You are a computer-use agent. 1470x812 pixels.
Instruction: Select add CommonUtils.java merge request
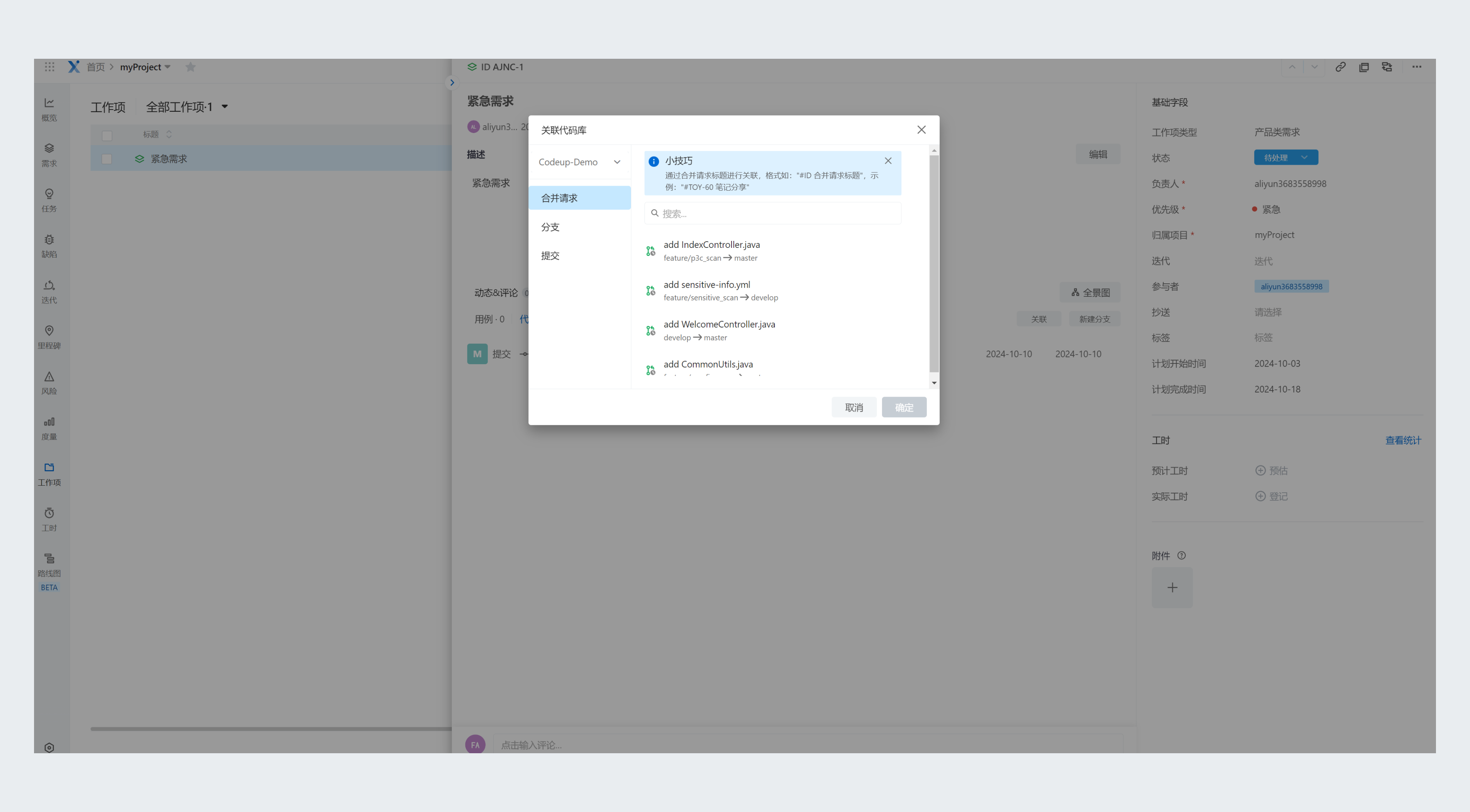pos(773,369)
